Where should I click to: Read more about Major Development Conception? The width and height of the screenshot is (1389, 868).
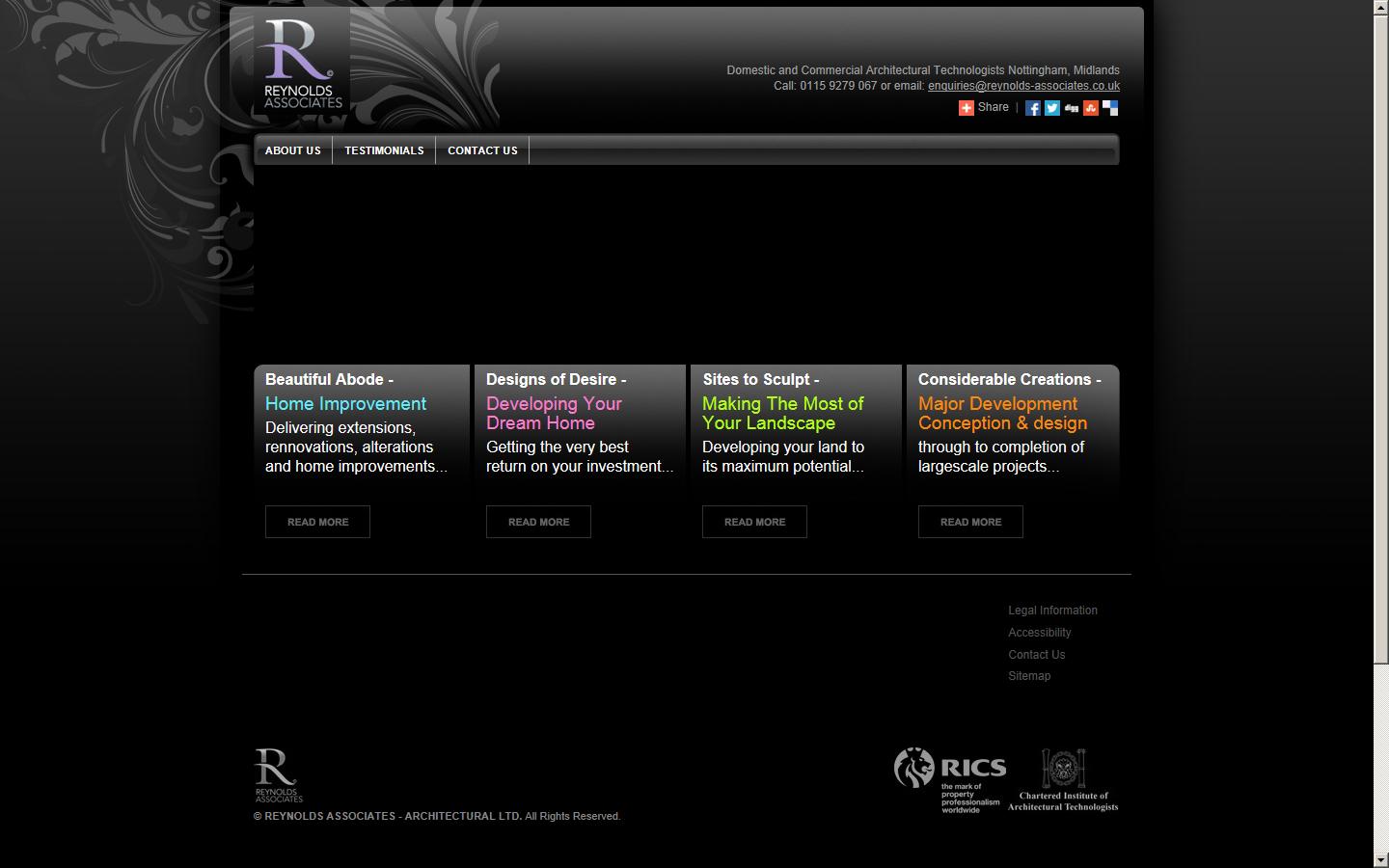[x=970, y=522]
